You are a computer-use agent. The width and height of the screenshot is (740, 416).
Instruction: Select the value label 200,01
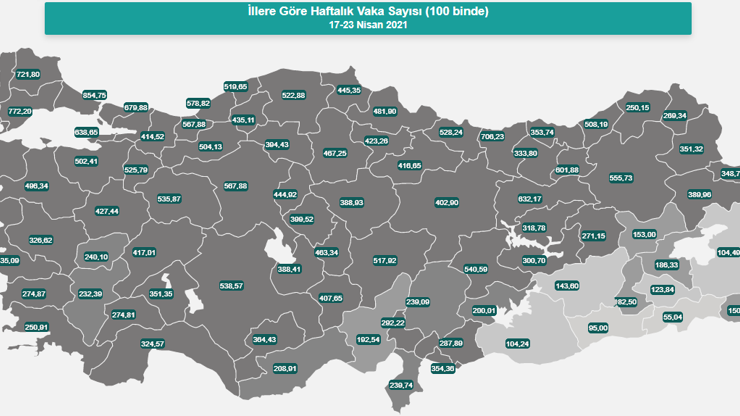pos(484,311)
